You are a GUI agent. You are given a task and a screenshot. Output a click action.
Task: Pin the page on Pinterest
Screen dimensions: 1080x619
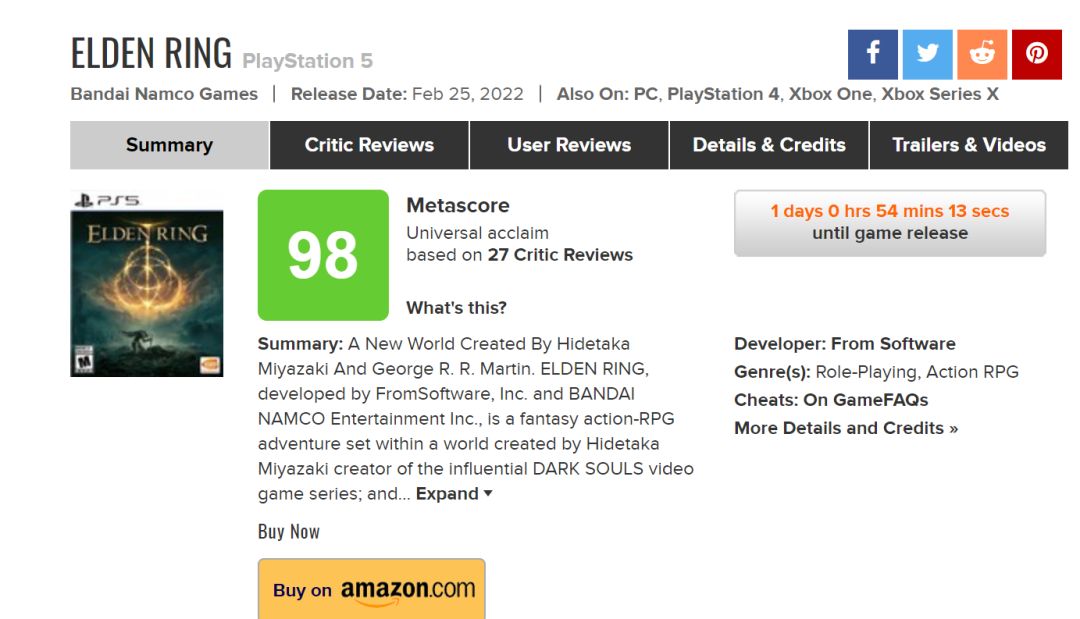click(x=1037, y=54)
